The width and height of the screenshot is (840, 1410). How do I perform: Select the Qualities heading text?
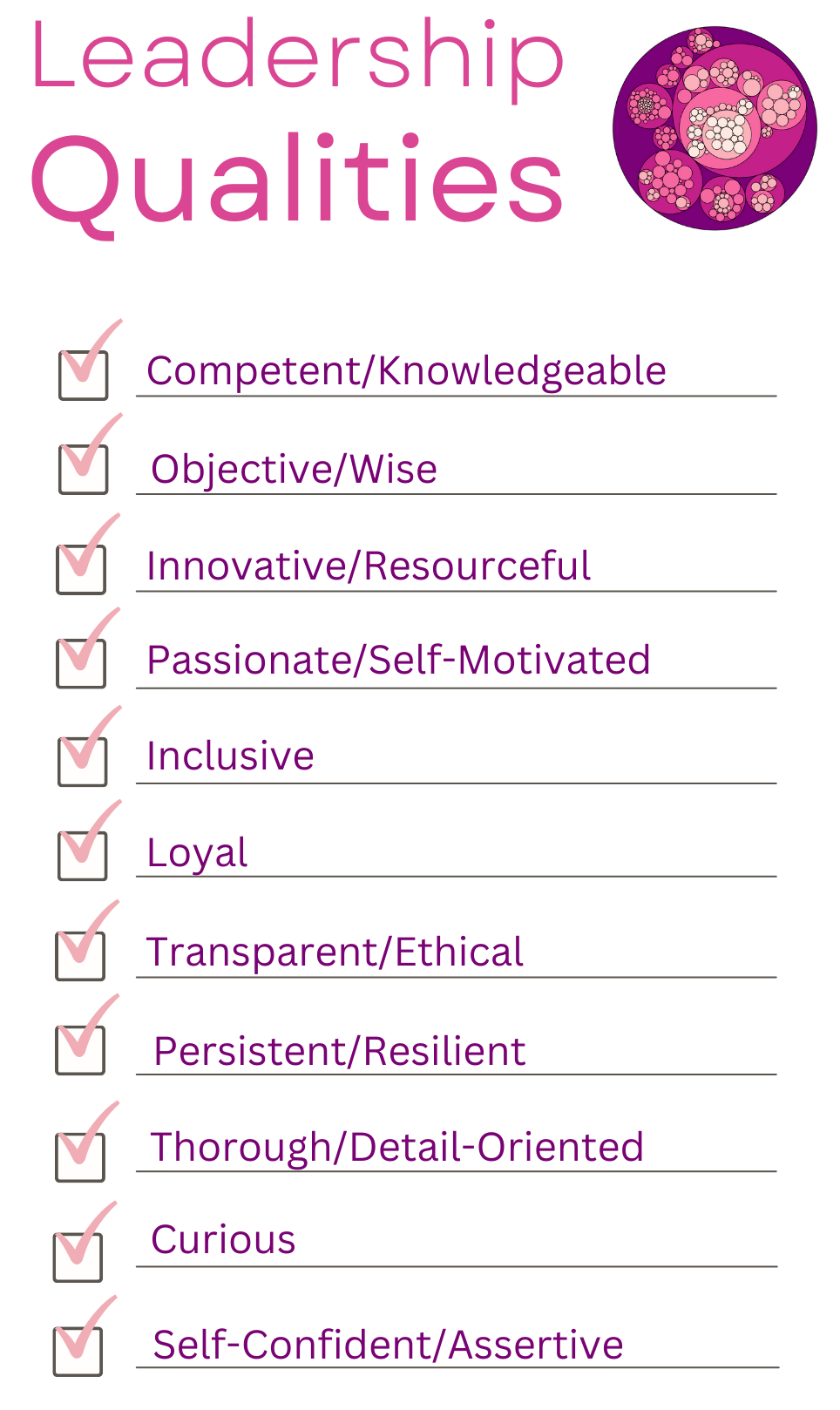(297, 180)
